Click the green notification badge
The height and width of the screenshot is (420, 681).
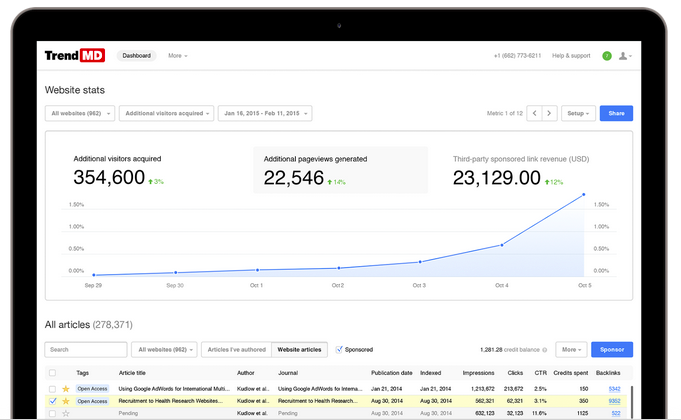tap(607, 56)
